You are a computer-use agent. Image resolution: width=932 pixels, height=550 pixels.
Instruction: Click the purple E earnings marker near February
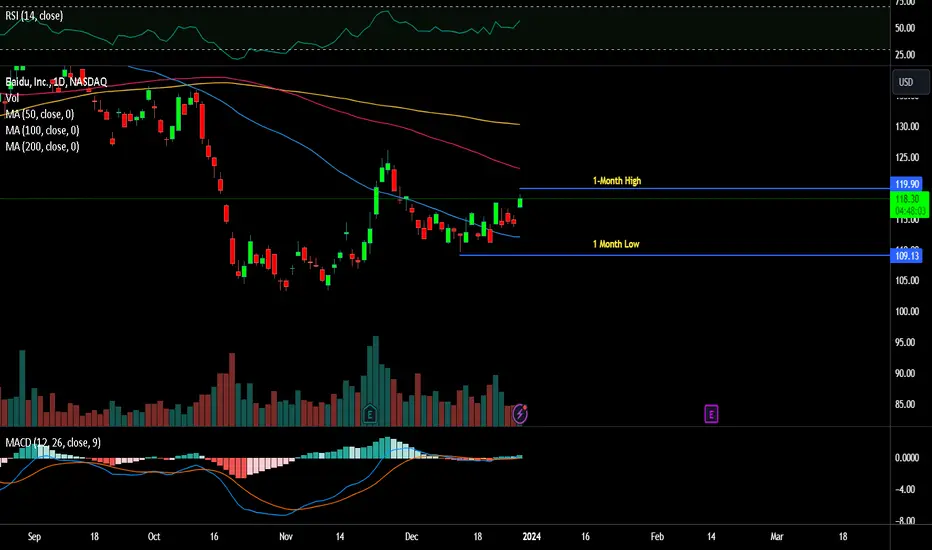(x=711, y=413)
